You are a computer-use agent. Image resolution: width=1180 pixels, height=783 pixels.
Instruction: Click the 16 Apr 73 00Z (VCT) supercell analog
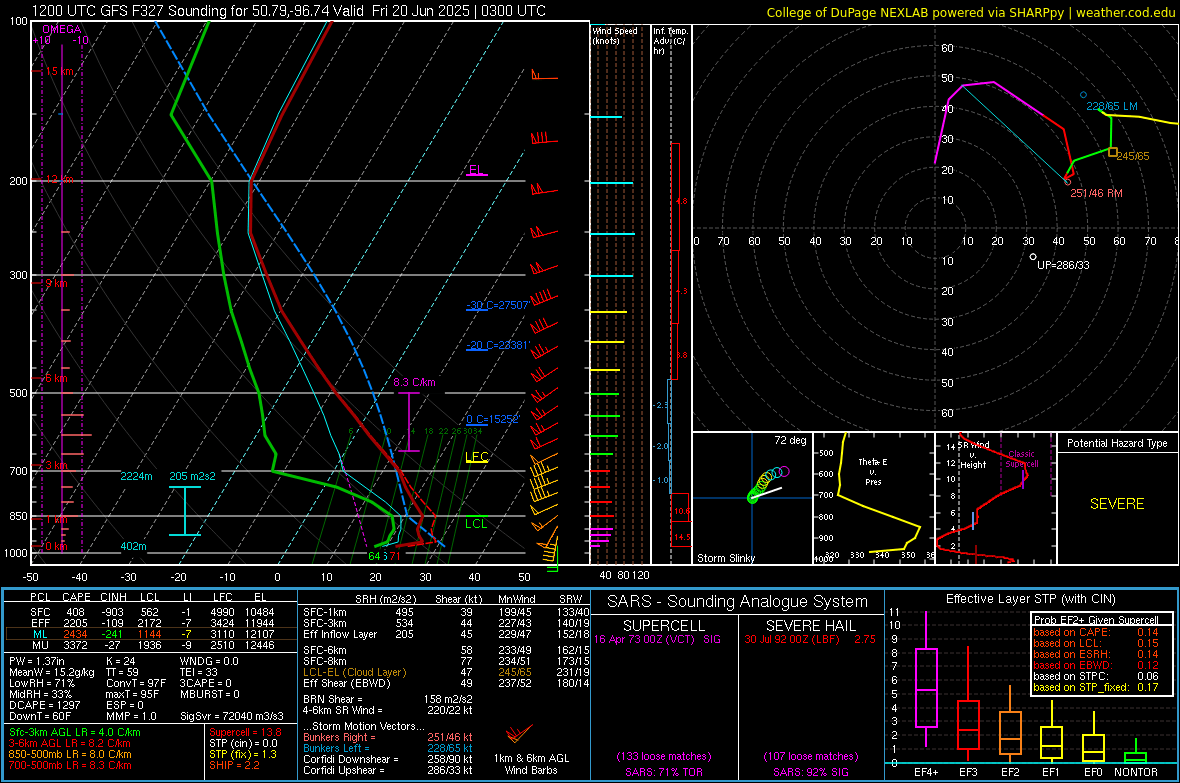658,639
